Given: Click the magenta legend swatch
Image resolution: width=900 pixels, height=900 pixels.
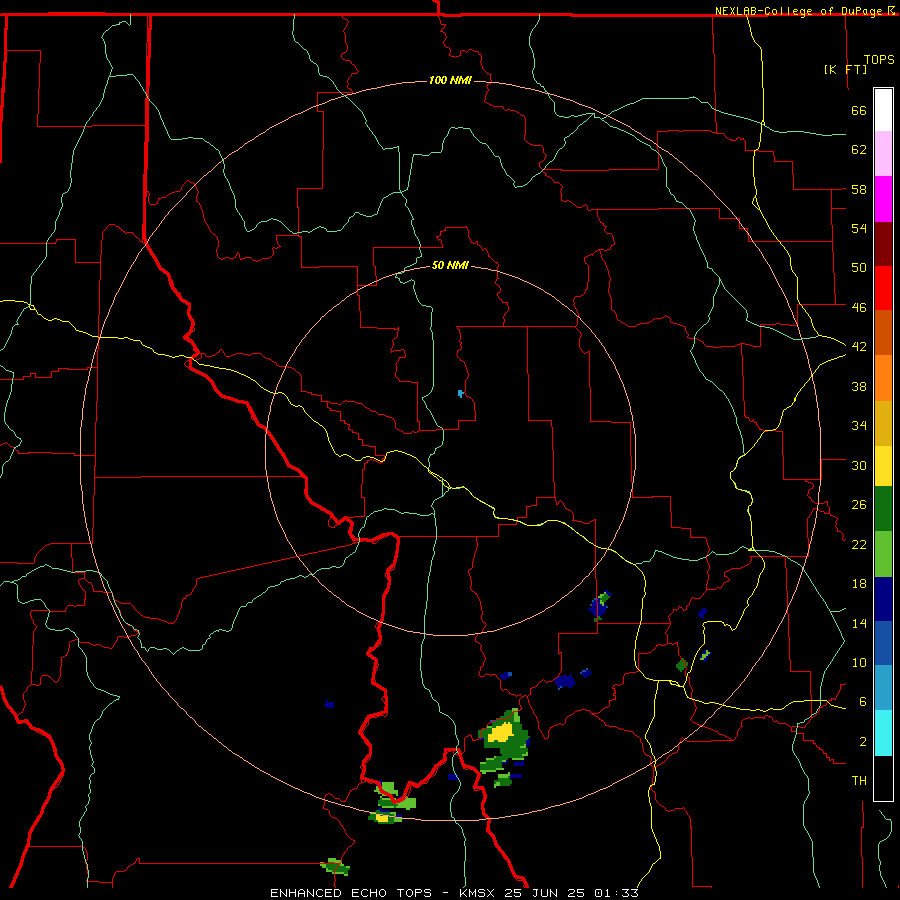Looking at the screenshot, I should click(883, 199).
